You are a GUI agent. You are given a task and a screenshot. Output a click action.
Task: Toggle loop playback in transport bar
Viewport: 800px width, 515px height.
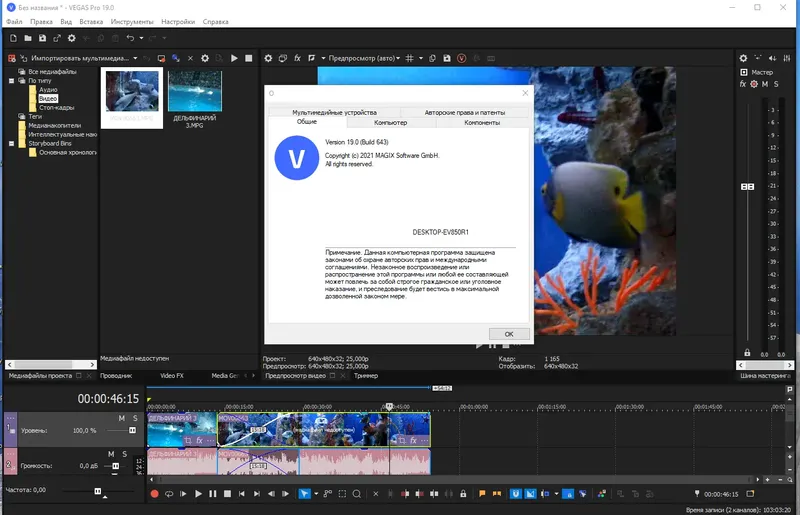coord(169,494)
